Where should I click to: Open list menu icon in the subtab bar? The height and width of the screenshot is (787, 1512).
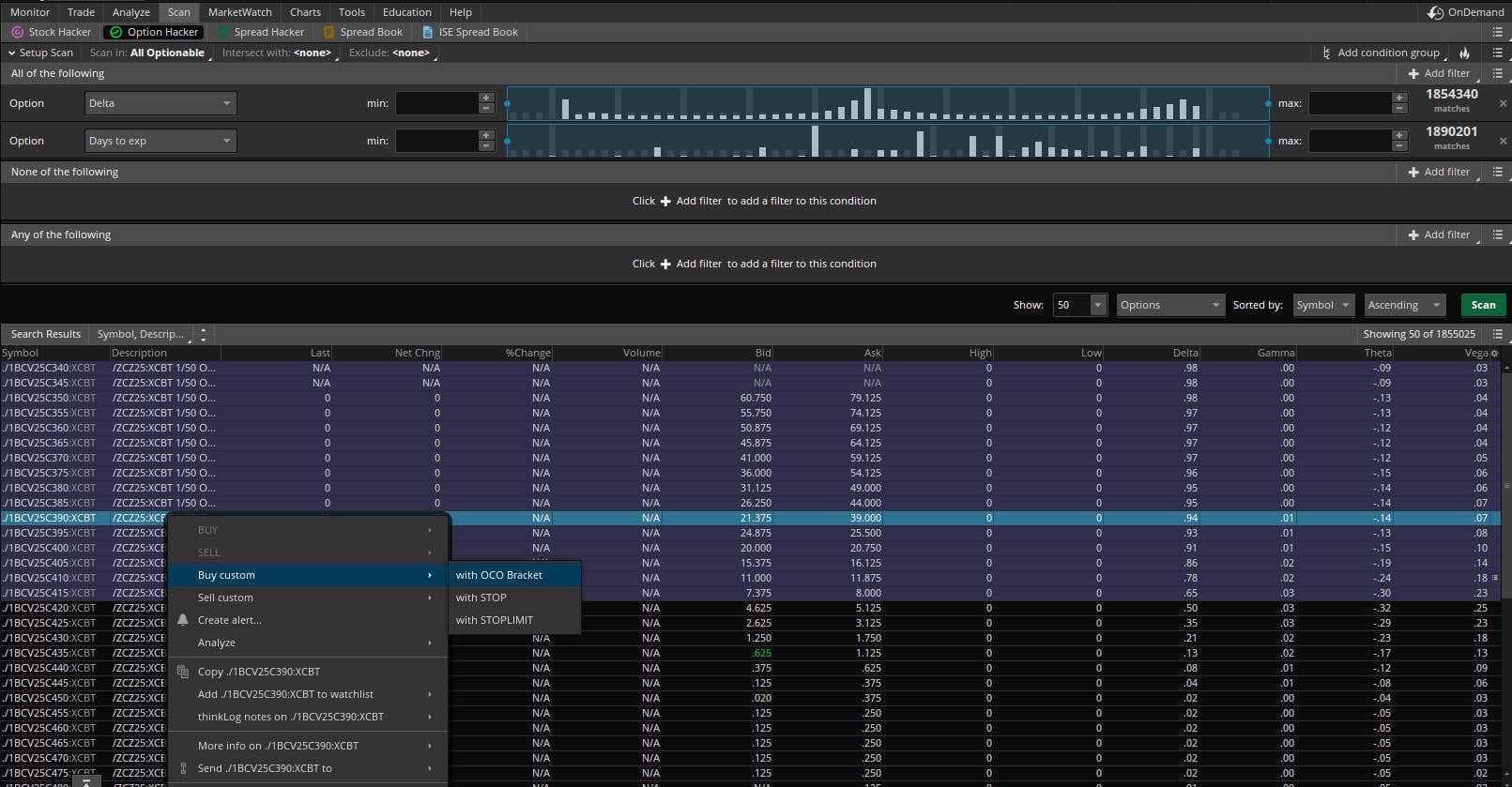pyautogui.click(x=1498, y=32)
